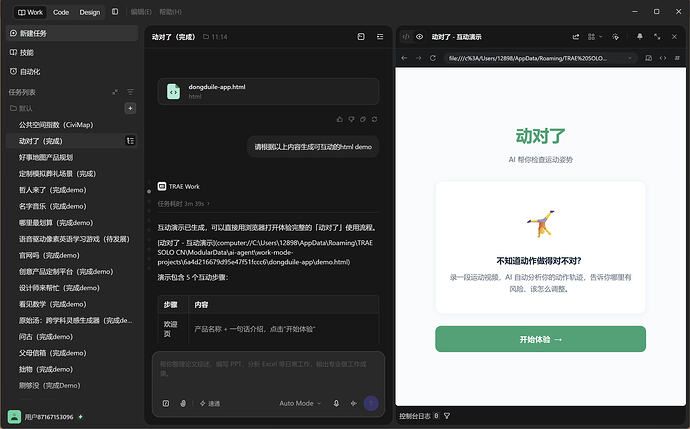The width and height of the screenshot is (690, 429).
Task: Collapse the 默认 folder group
Action: tap(21, 108)
